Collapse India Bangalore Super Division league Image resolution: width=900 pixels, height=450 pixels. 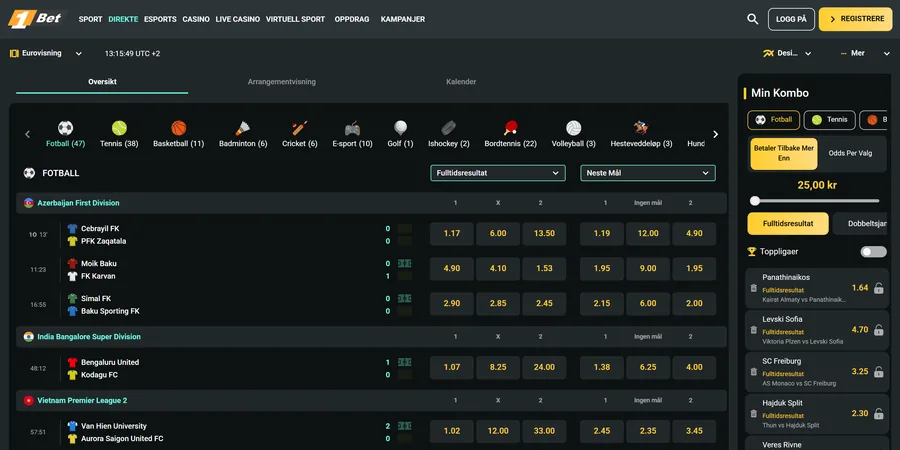371,337
